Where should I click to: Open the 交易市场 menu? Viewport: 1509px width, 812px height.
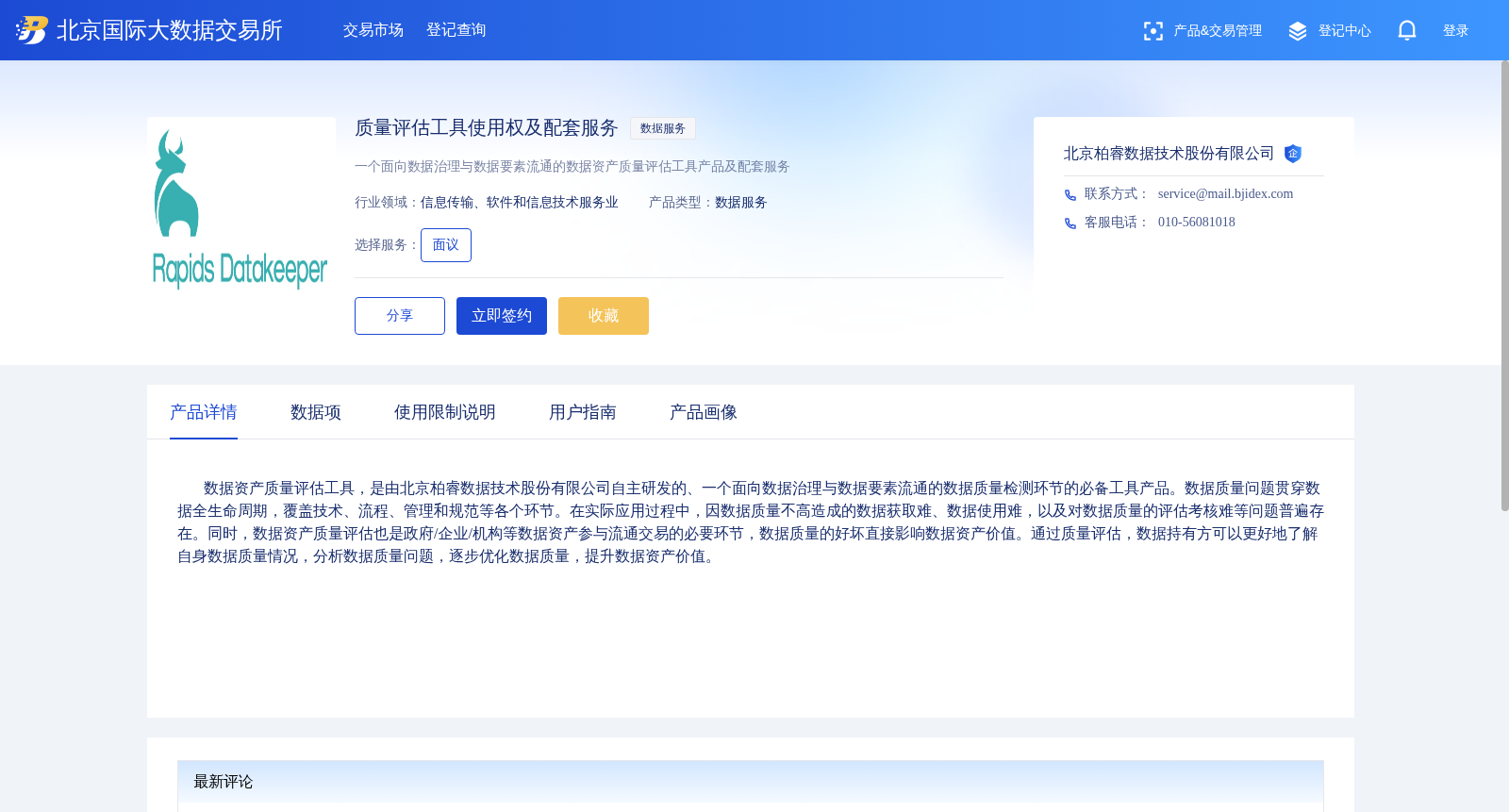373,30
